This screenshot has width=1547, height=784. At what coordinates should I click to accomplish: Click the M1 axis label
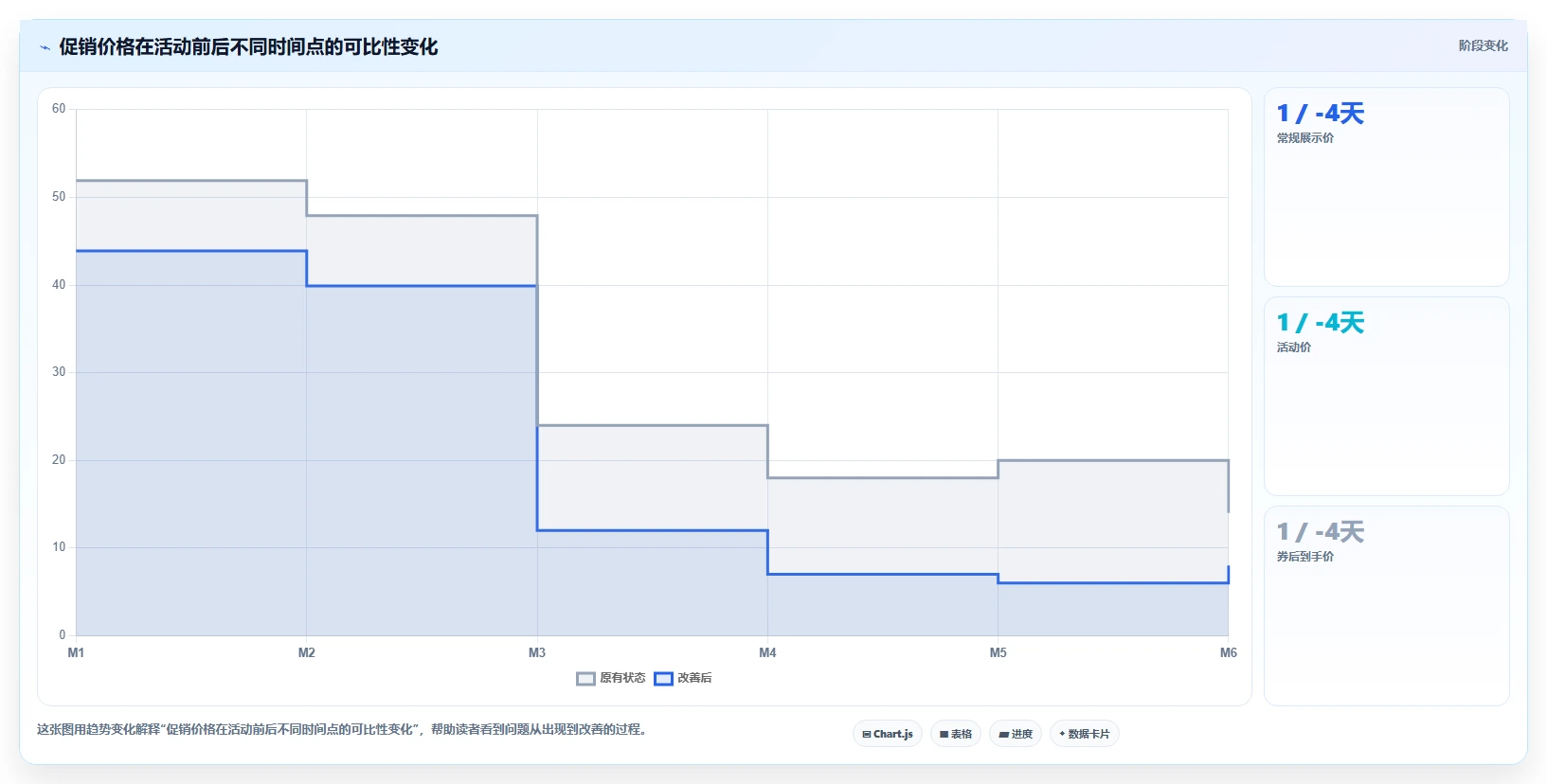point(76,652)
